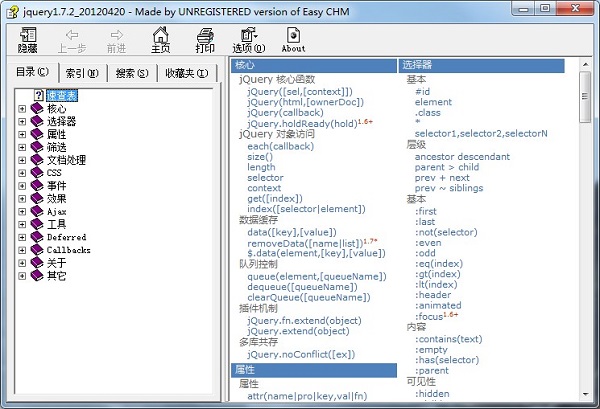The height and width of the screenshot is (409, 600).
Task: Open the jQuery.fn.extend(object) link
Action: click(304, 321)
